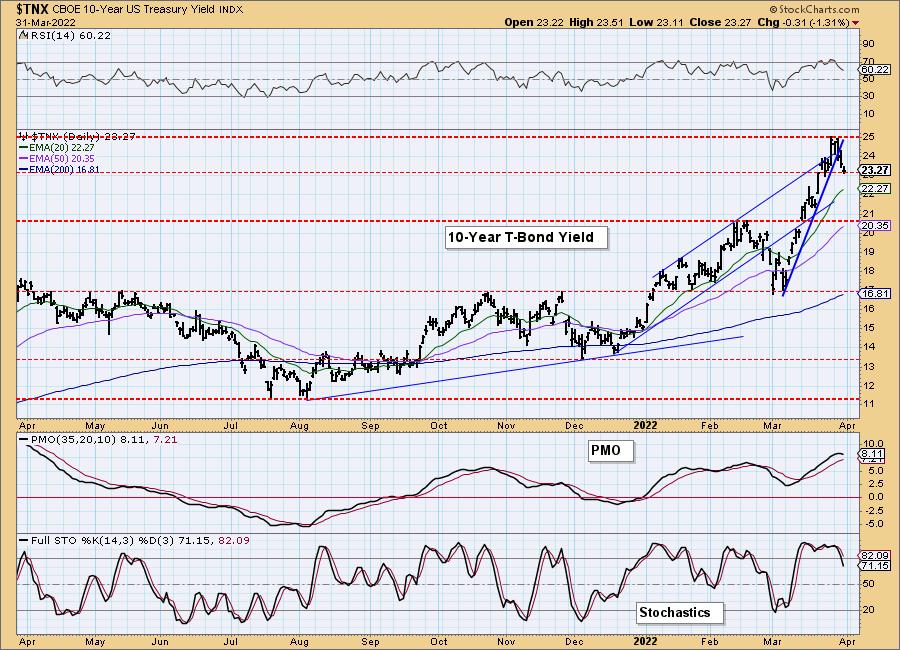900x650 pixels.
Task: Click the 'PMO(35,20,10) 8.11, 7.21' indicator label
Action: 104,439
